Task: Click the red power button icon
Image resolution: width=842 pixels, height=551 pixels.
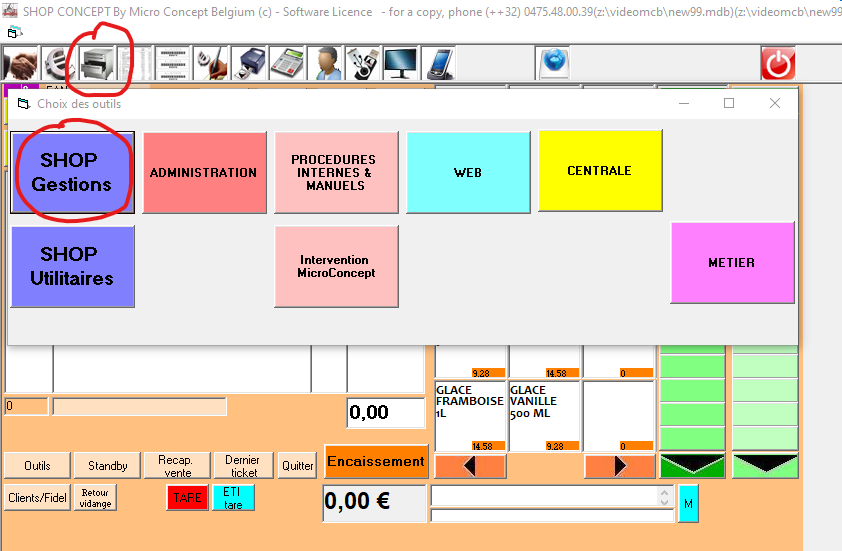Action: tap(778, 63)
